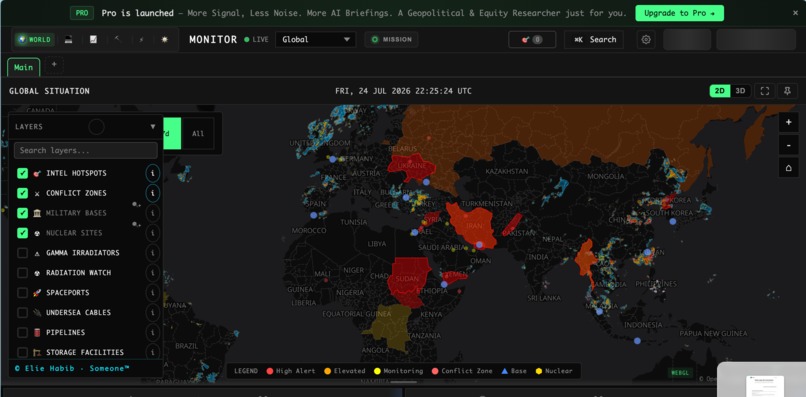Show info for Undersea Cables layer
Viewport: 806px width, 397px height.
point(152,313)
